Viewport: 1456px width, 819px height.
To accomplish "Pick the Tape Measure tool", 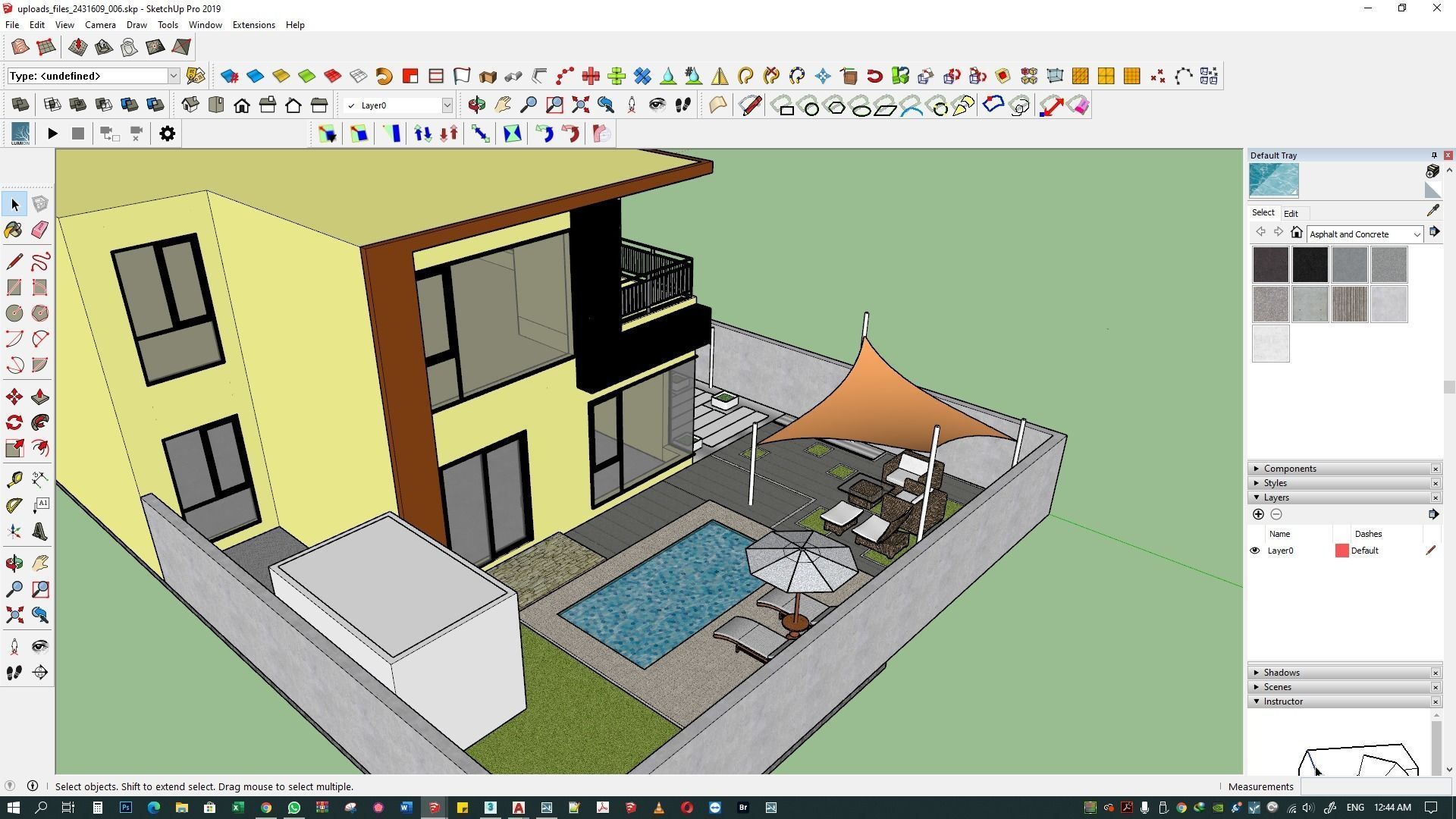I will pyautogui.click(x=14, y=479).
